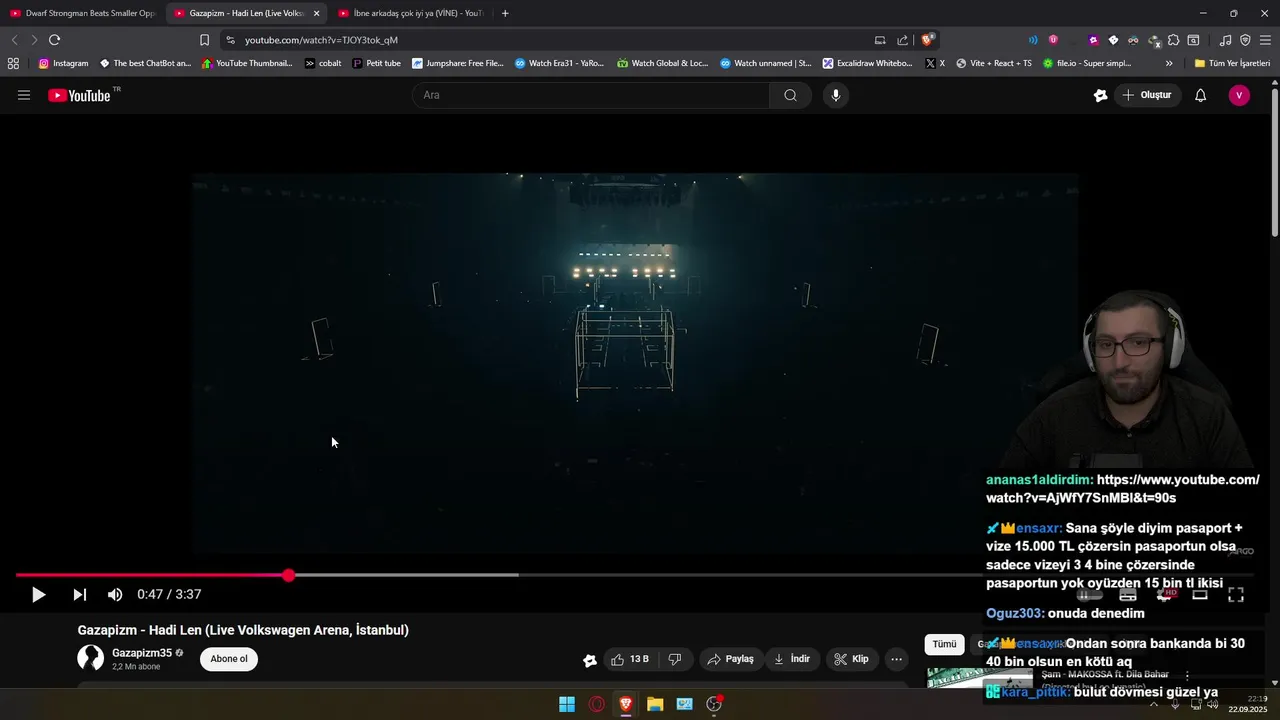Open player settings gear with HD badge
The width and height of the screenshot is (1280, 720).
pos(1165,594)
